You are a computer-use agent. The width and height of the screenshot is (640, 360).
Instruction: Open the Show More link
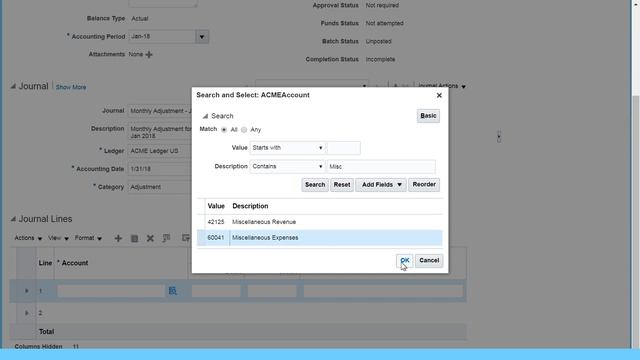[71, 87]
